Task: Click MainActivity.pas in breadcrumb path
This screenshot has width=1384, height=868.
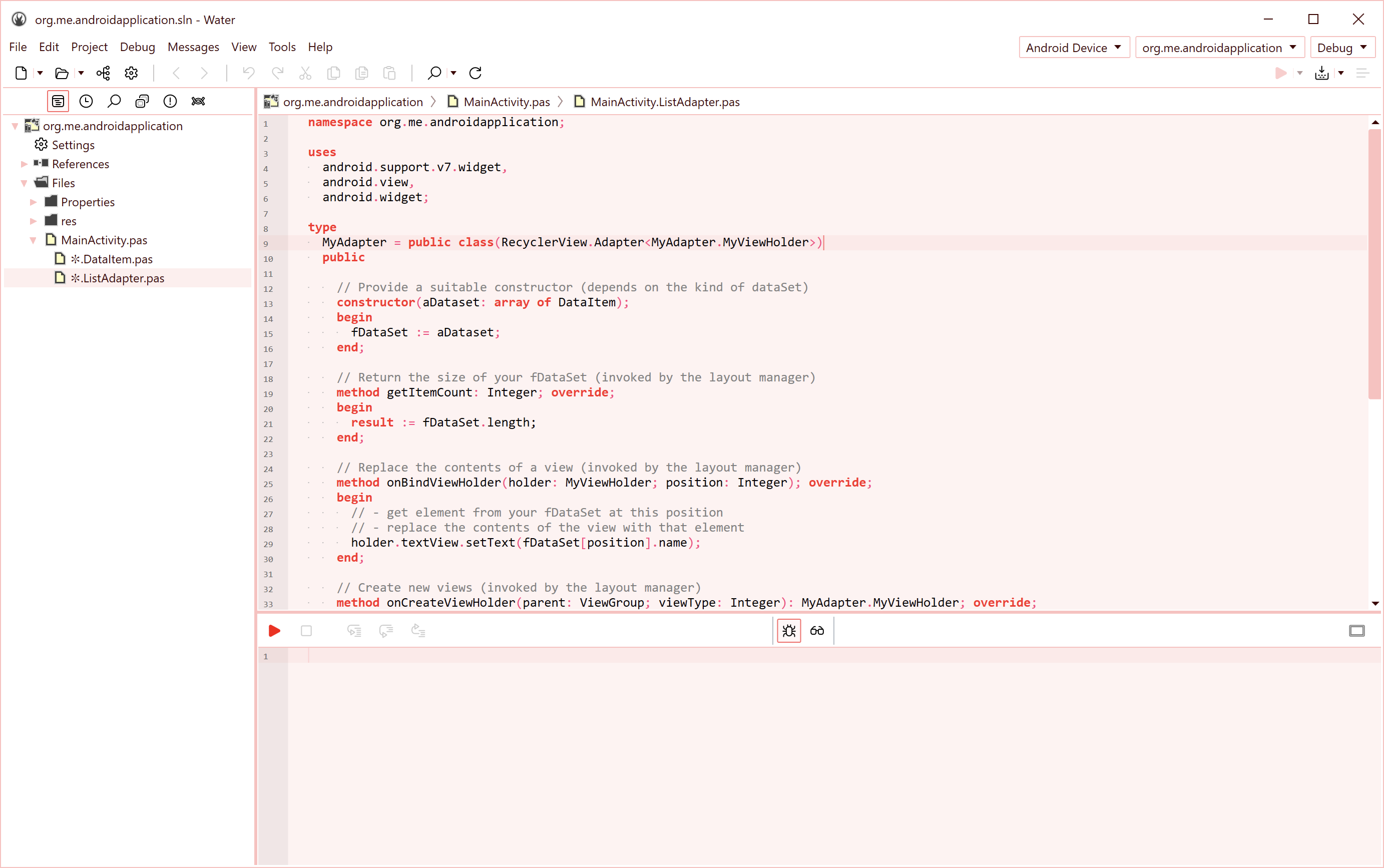Action: [x=507, y=102]
